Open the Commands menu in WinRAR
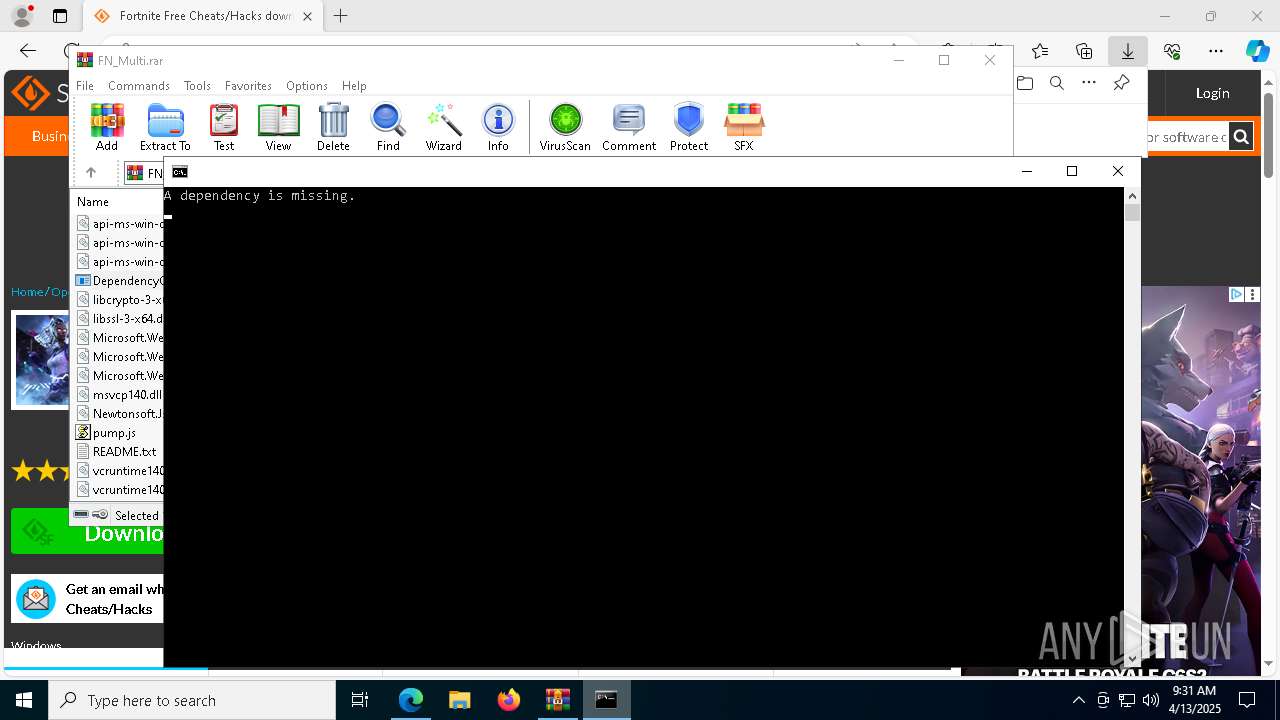Image resolution: width=1280 pixels, height=720 pixels. coord(139,86)
